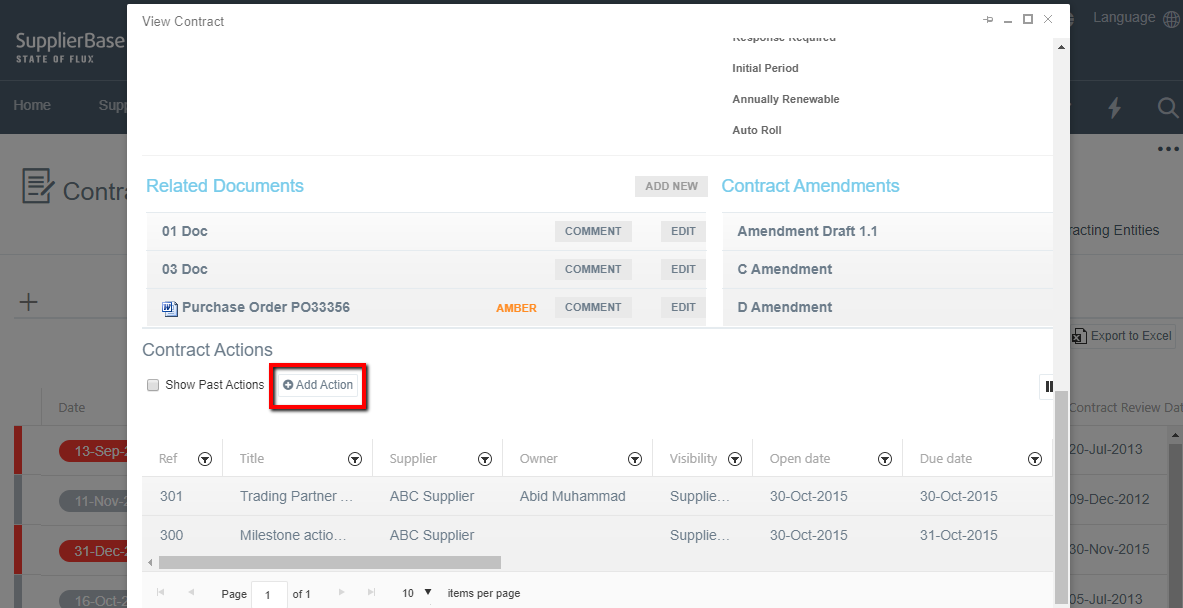Click the plus icon on the left panel
1183x608 pixels.
28,302
